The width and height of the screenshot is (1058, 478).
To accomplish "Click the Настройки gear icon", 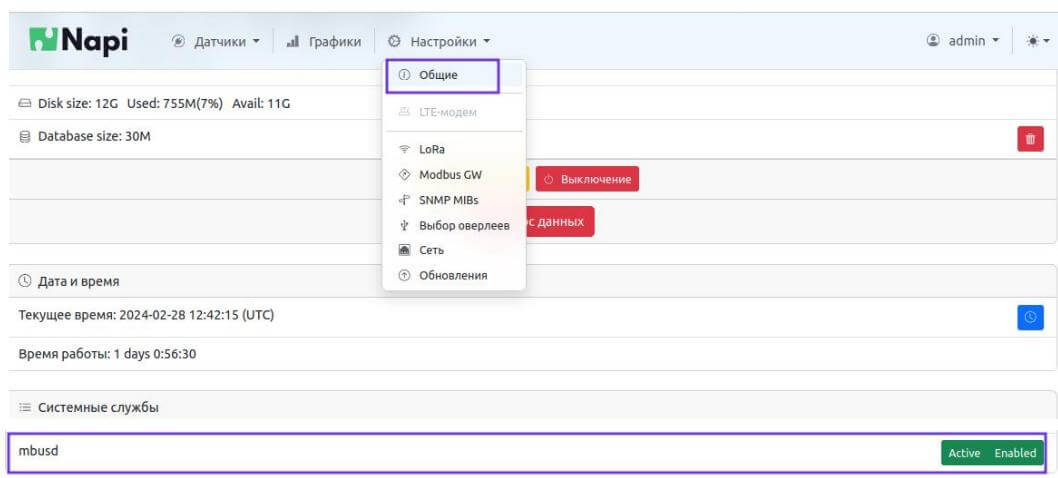I will 394,42.
